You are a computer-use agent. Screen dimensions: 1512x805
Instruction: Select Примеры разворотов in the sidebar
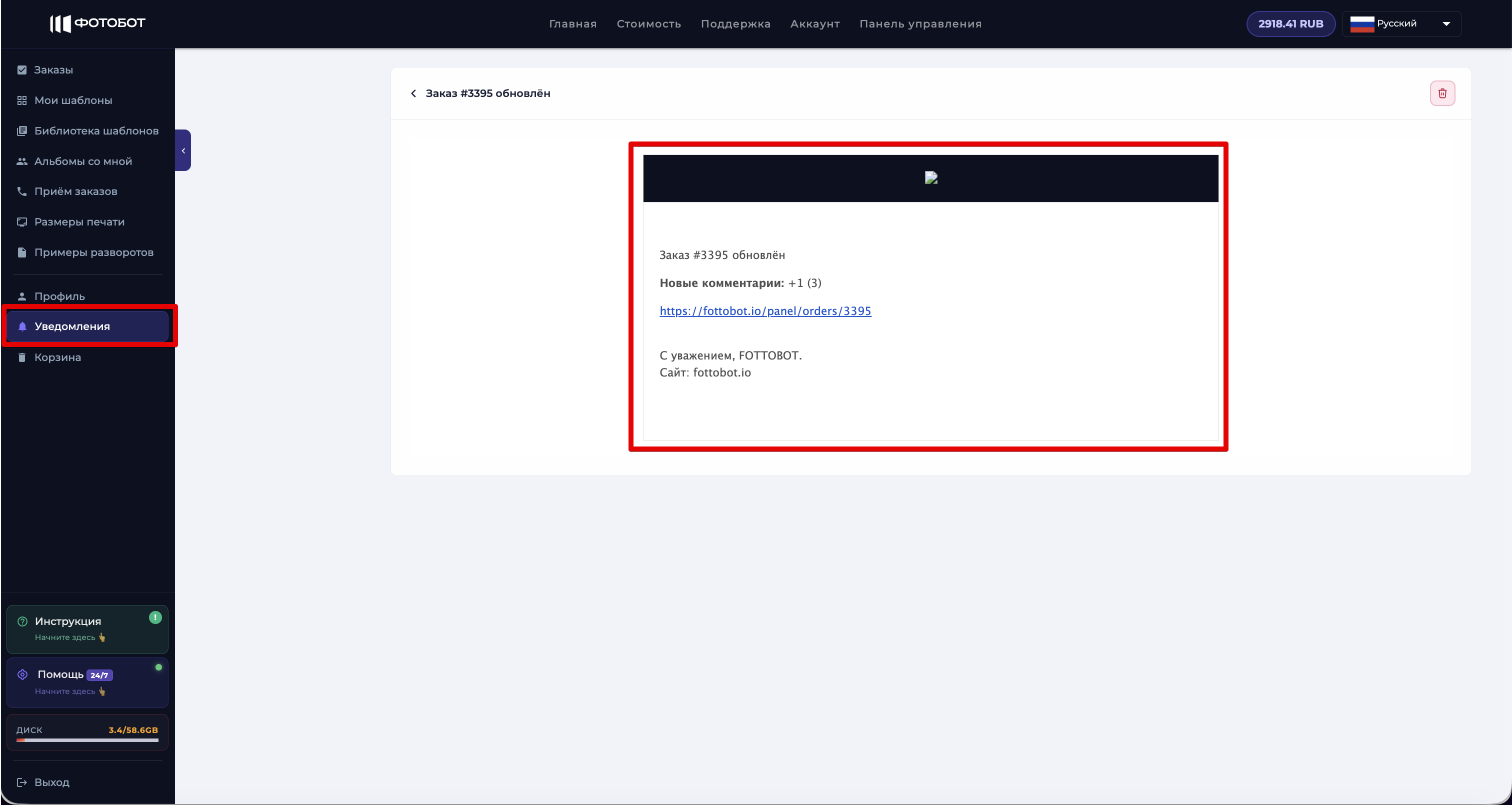tap(88, 252)
